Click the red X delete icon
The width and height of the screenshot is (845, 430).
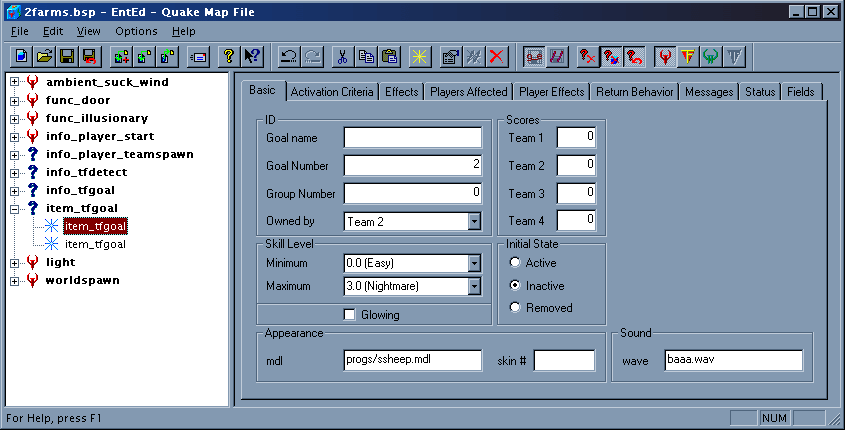pyautogui.click(x=497, y=56)
